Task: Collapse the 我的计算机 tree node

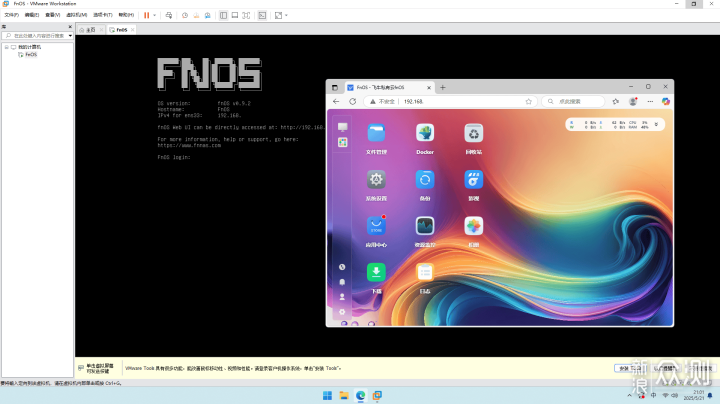Action: pos(6,47)
